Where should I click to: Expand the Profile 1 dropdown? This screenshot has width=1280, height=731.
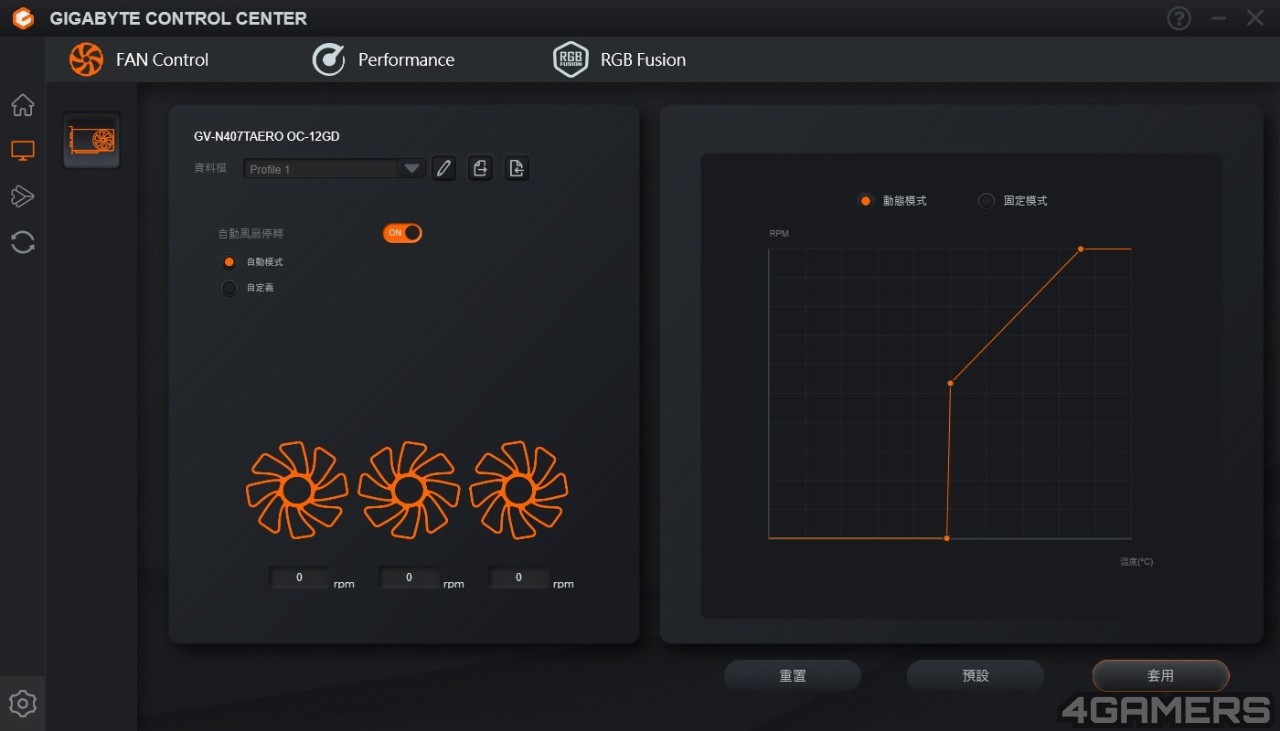[x=334, y=169]
